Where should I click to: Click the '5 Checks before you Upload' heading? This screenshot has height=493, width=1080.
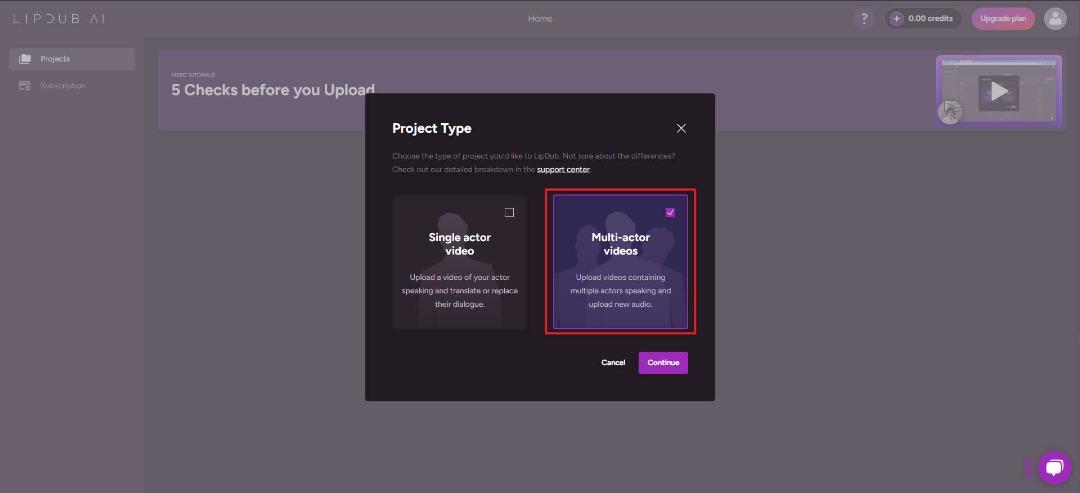click(273, 90)
